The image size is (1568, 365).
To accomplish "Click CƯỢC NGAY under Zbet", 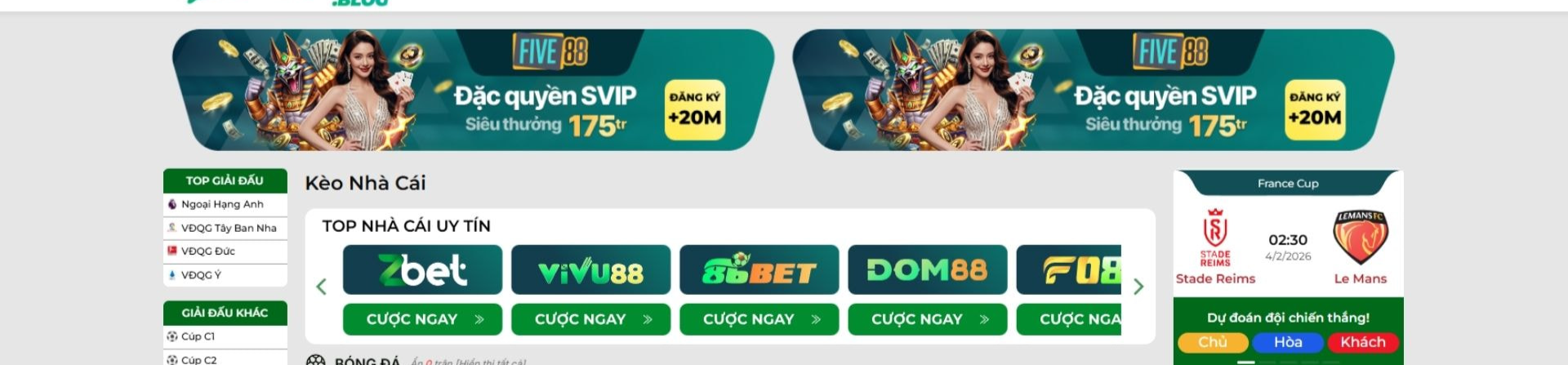I will [x=422, y=319].
